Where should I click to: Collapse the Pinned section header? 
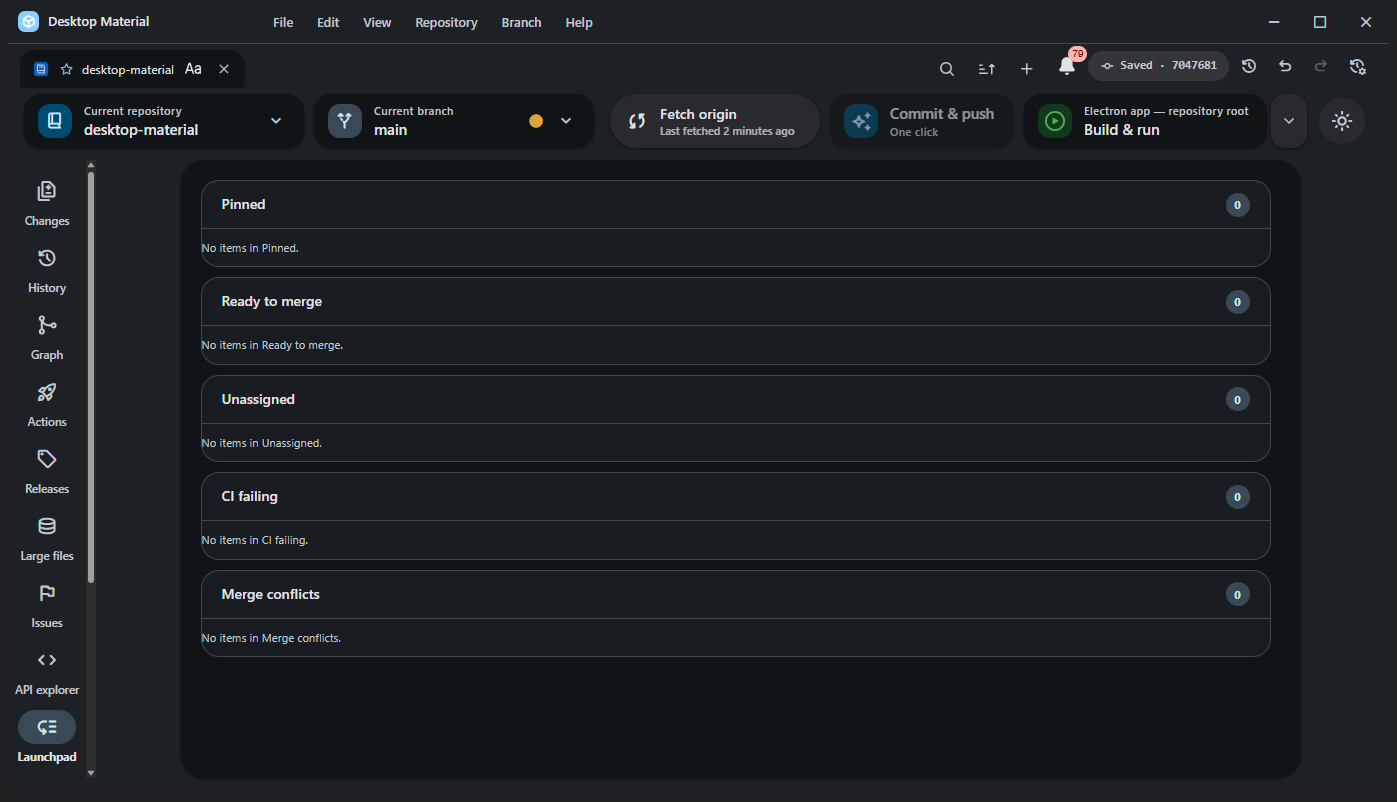click(736, 205)
